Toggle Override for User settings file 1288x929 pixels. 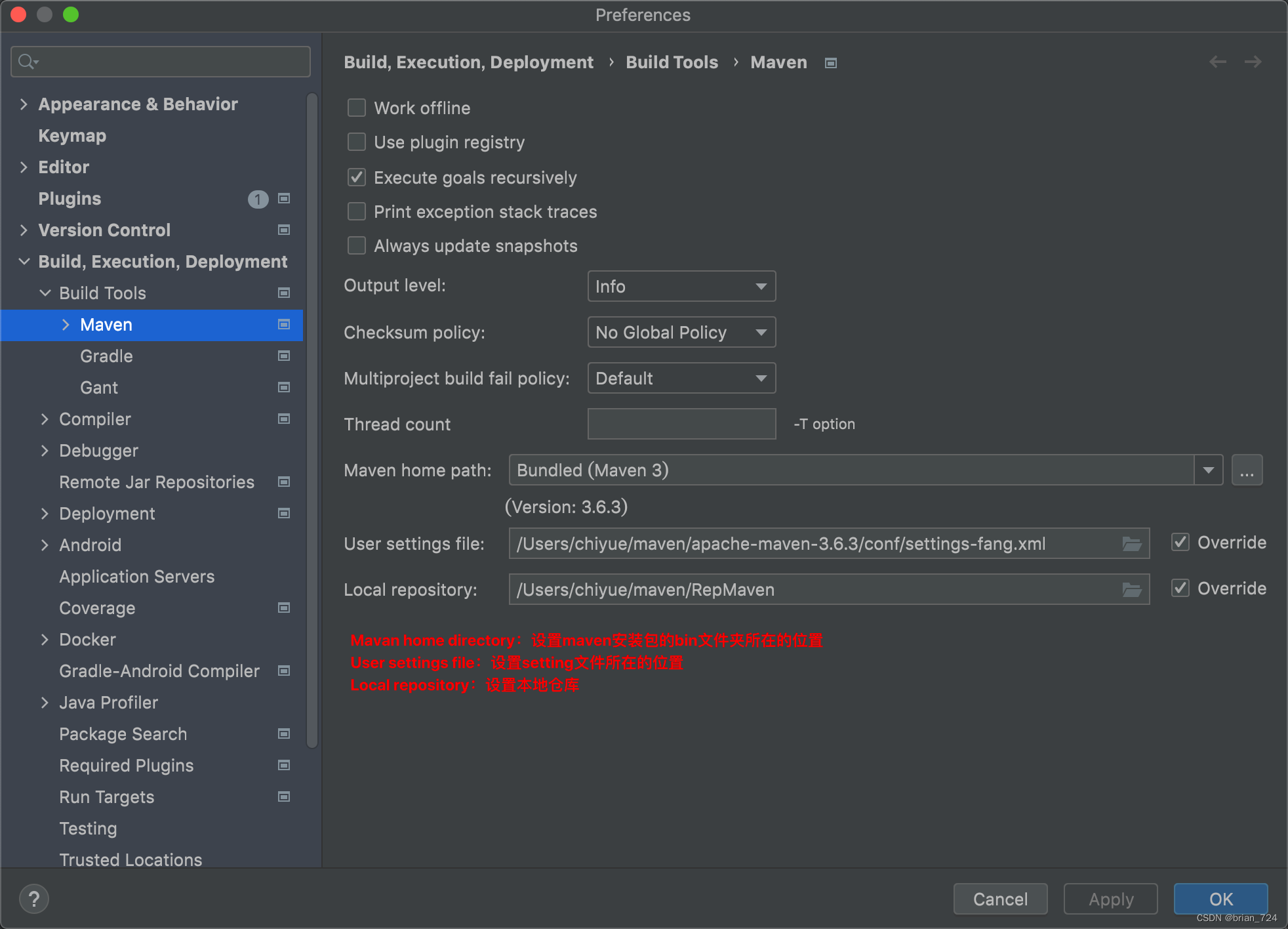pyautogui.click(x=1180, y=543)
